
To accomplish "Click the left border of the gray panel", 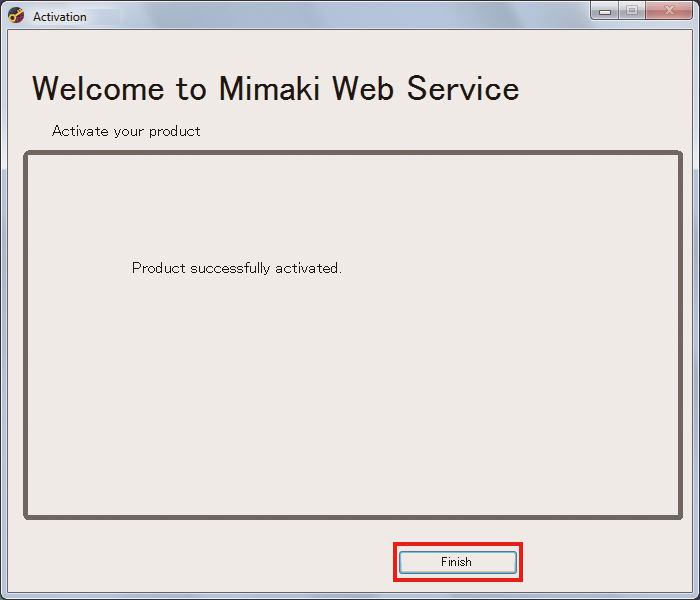I will coord(26,335).
